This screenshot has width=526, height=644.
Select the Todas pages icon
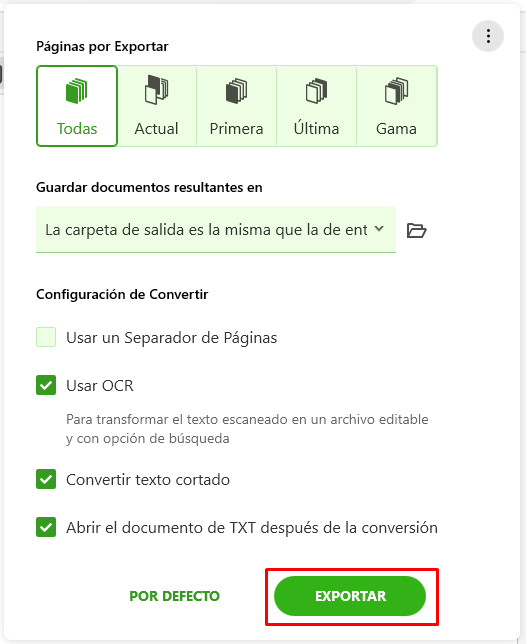tap(77, 91)
